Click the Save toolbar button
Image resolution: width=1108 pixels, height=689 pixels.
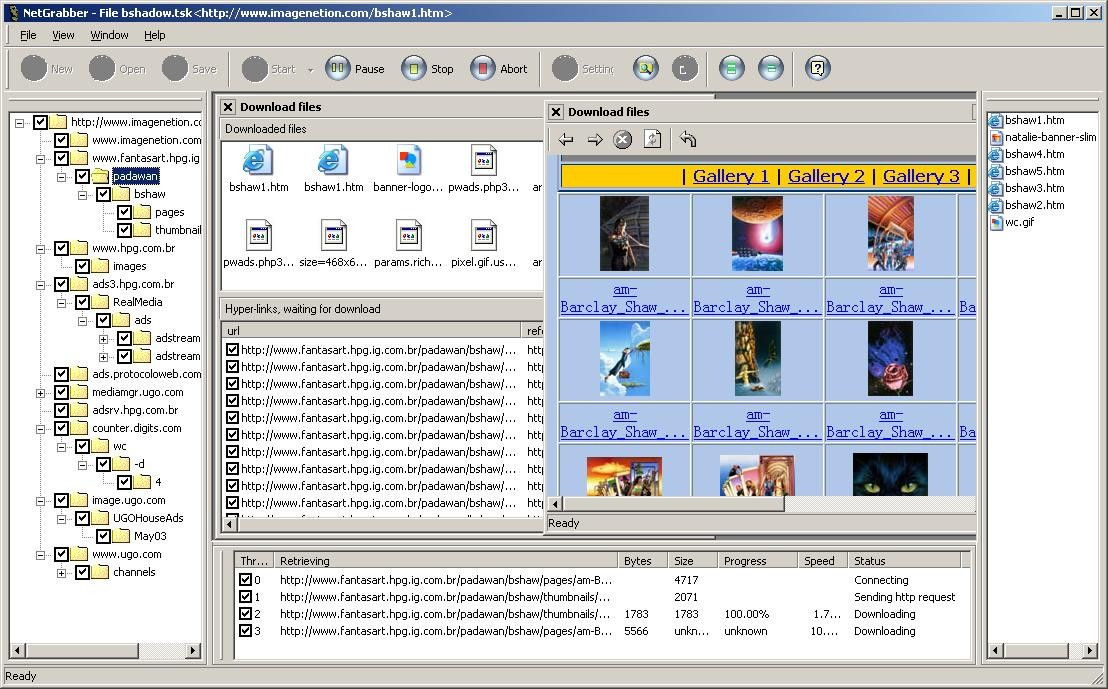point(189,69)
